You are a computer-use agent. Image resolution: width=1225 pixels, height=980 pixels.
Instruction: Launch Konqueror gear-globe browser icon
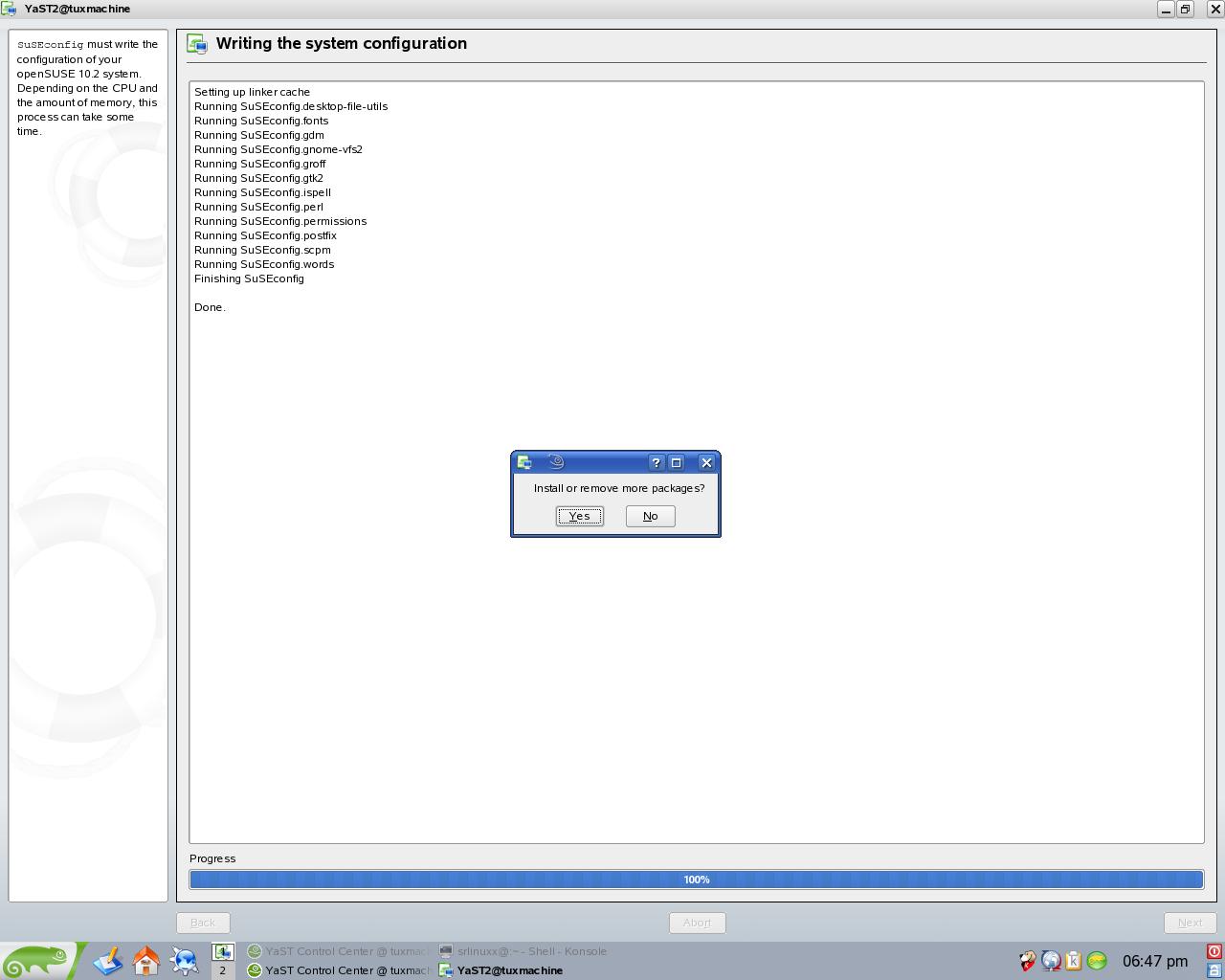[x=185, y=960]
